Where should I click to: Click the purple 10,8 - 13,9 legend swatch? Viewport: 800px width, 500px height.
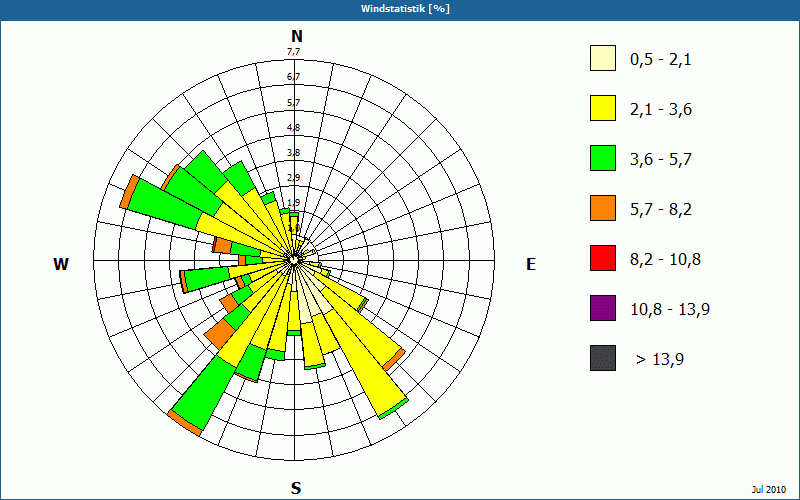click(x=603, y=308)
